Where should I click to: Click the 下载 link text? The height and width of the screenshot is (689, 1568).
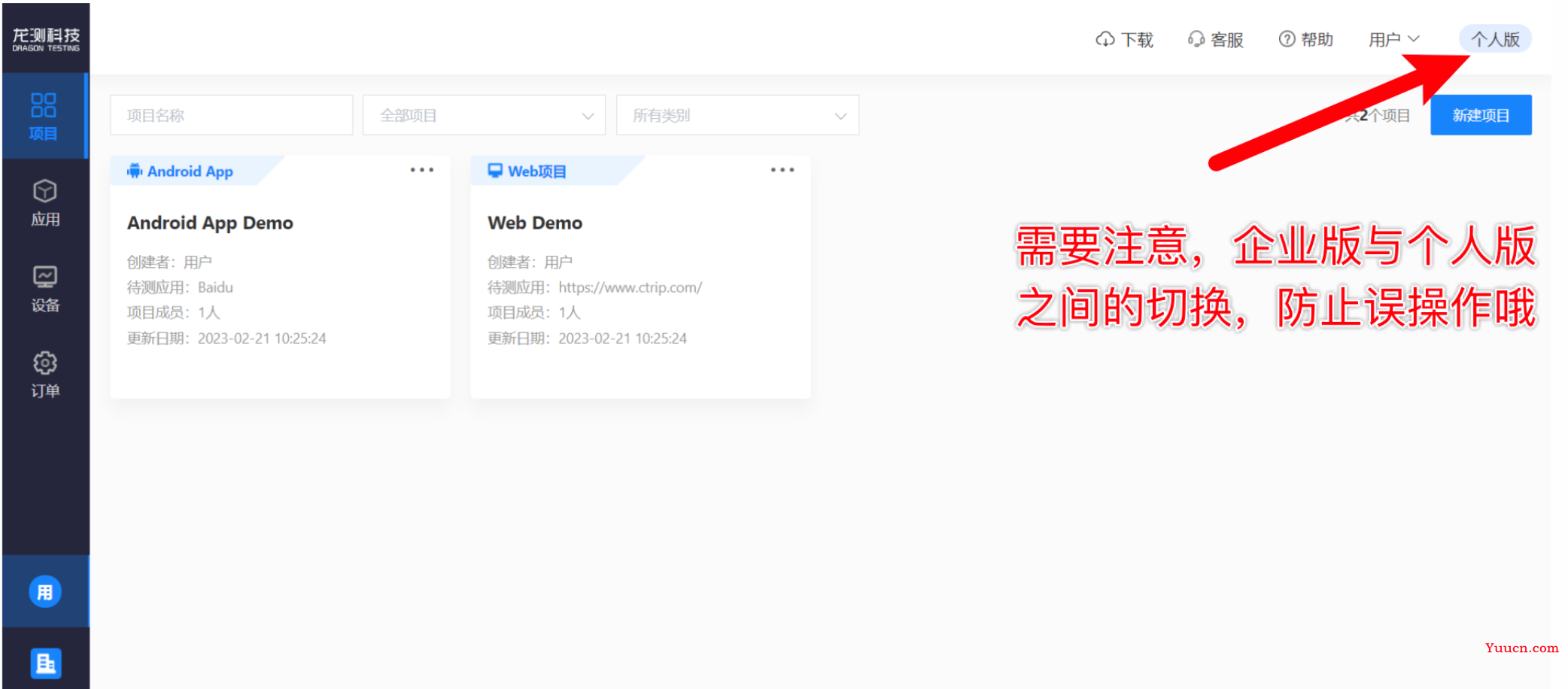[x=1137, y=40]
